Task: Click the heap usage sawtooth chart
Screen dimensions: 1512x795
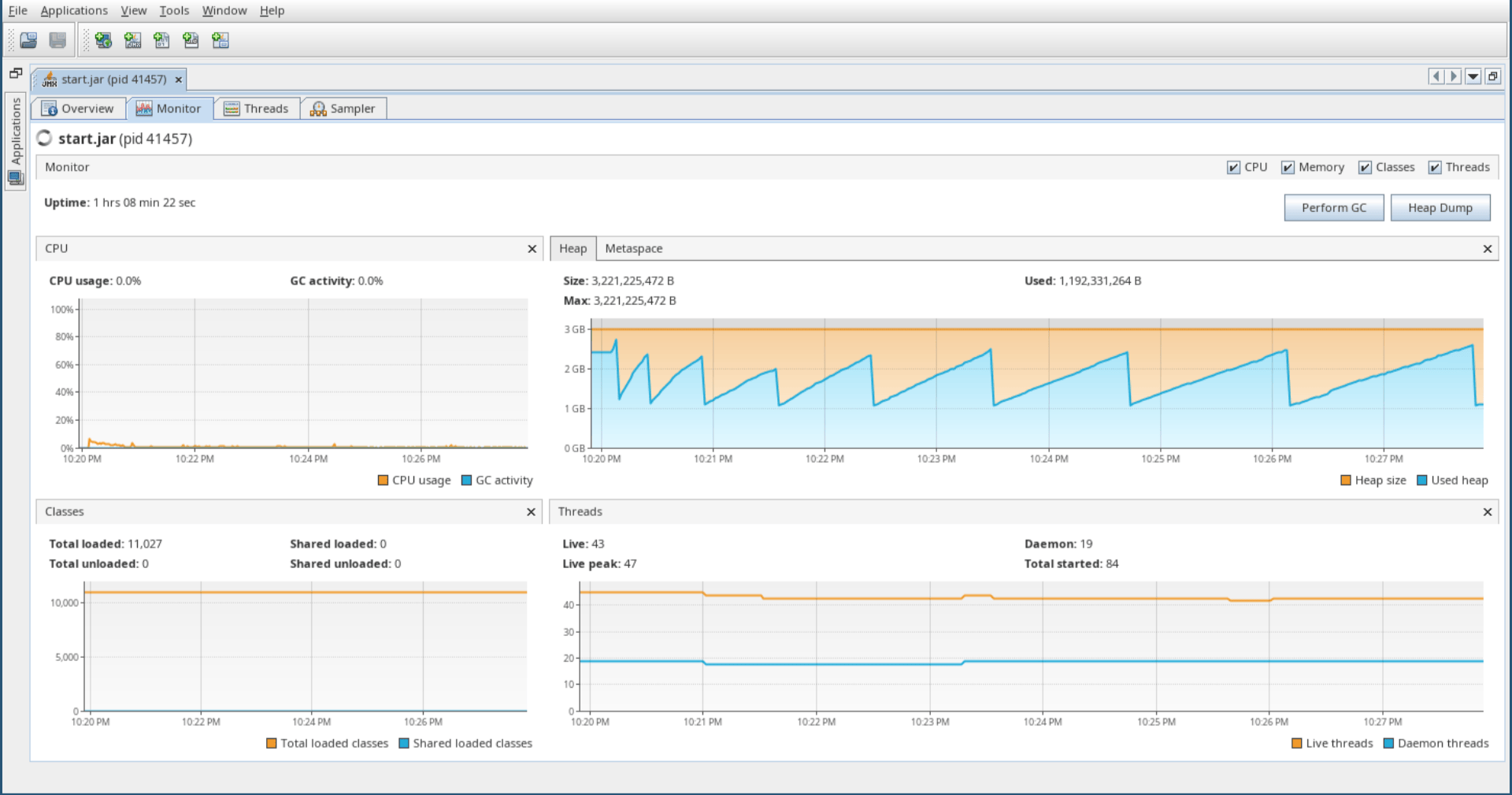Action: [1036, 384]
